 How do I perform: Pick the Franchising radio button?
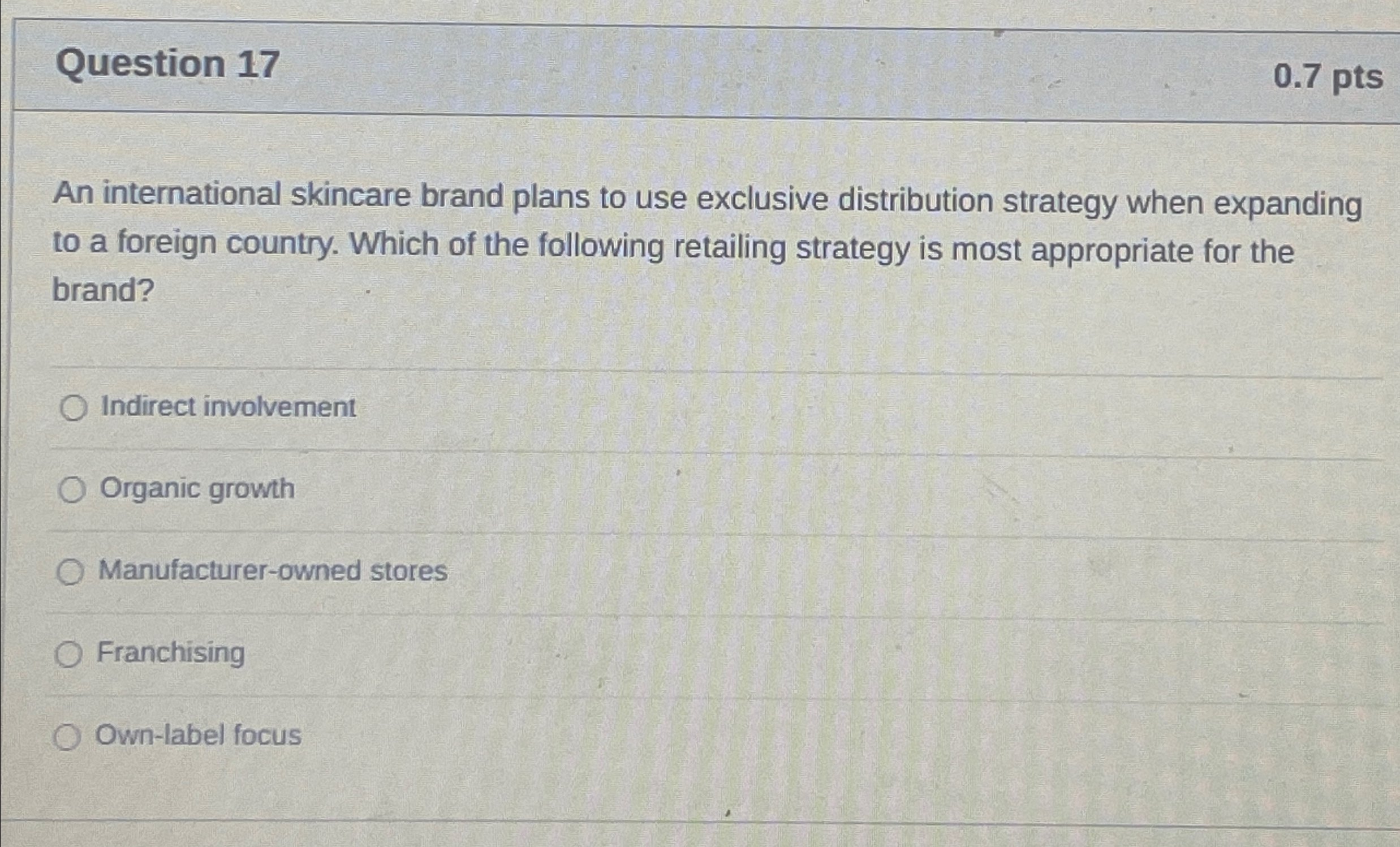(69, 654)
